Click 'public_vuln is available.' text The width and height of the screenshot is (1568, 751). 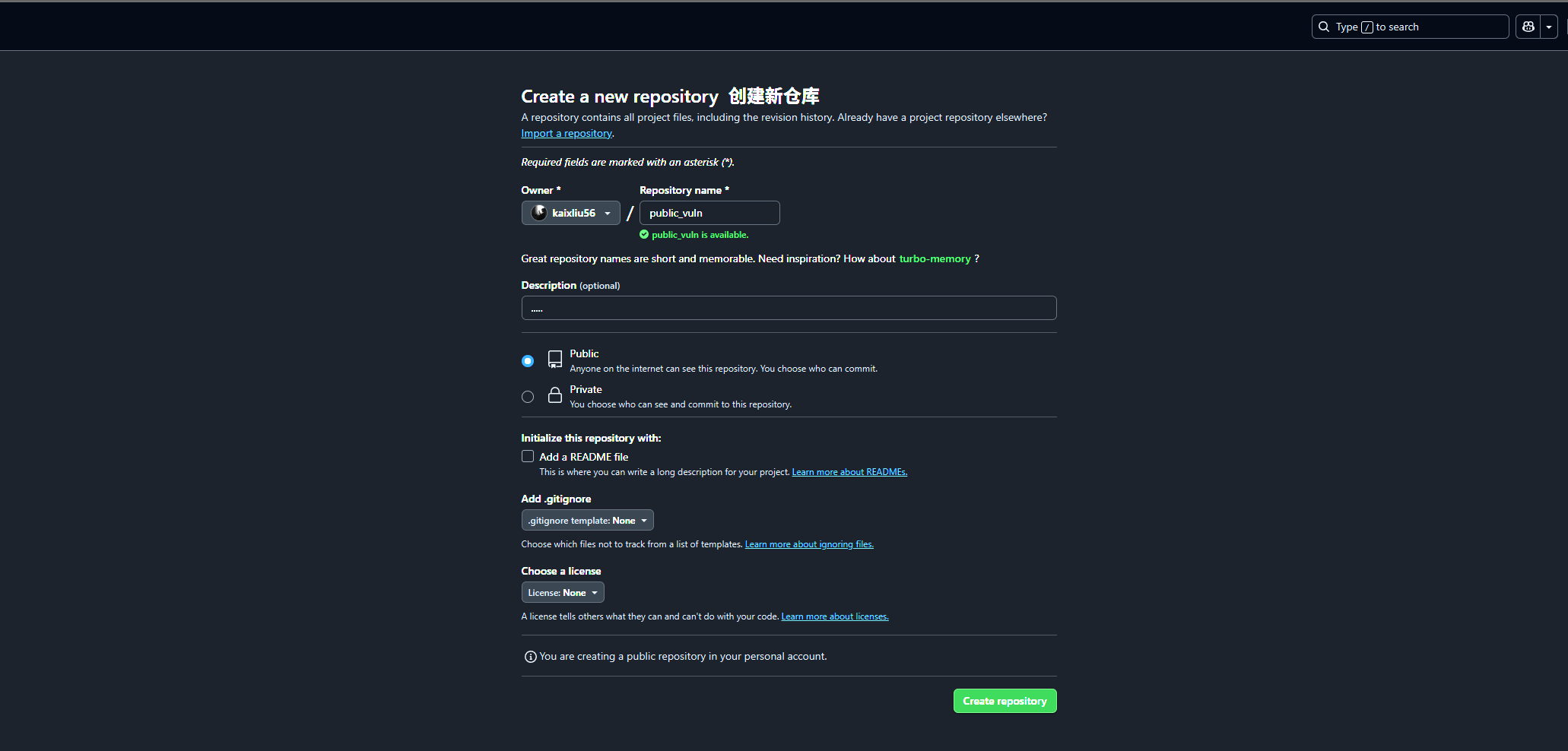coord(700,235)
